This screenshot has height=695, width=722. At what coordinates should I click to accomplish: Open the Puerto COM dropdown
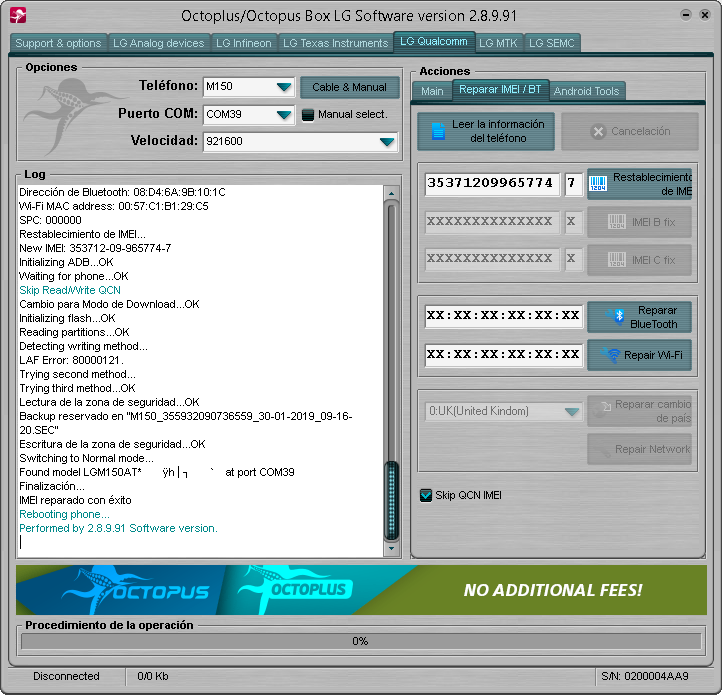pyautogui.click(x=284, y=114)
